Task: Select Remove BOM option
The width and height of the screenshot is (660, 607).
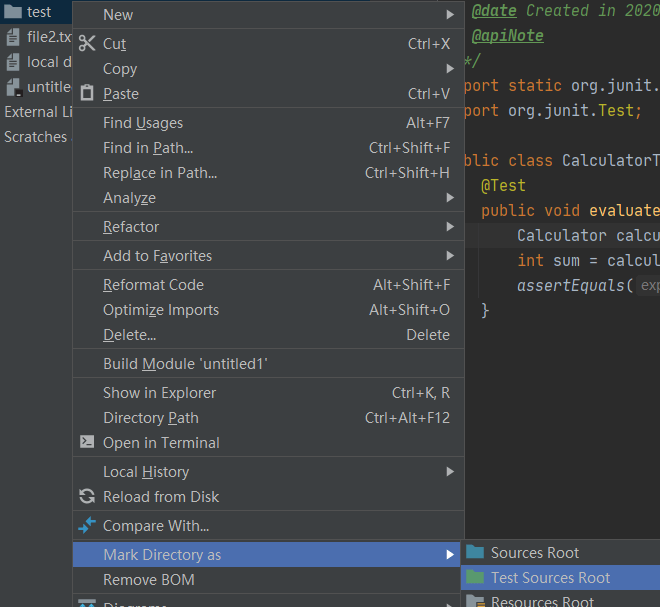Action: tap(149, 580)
